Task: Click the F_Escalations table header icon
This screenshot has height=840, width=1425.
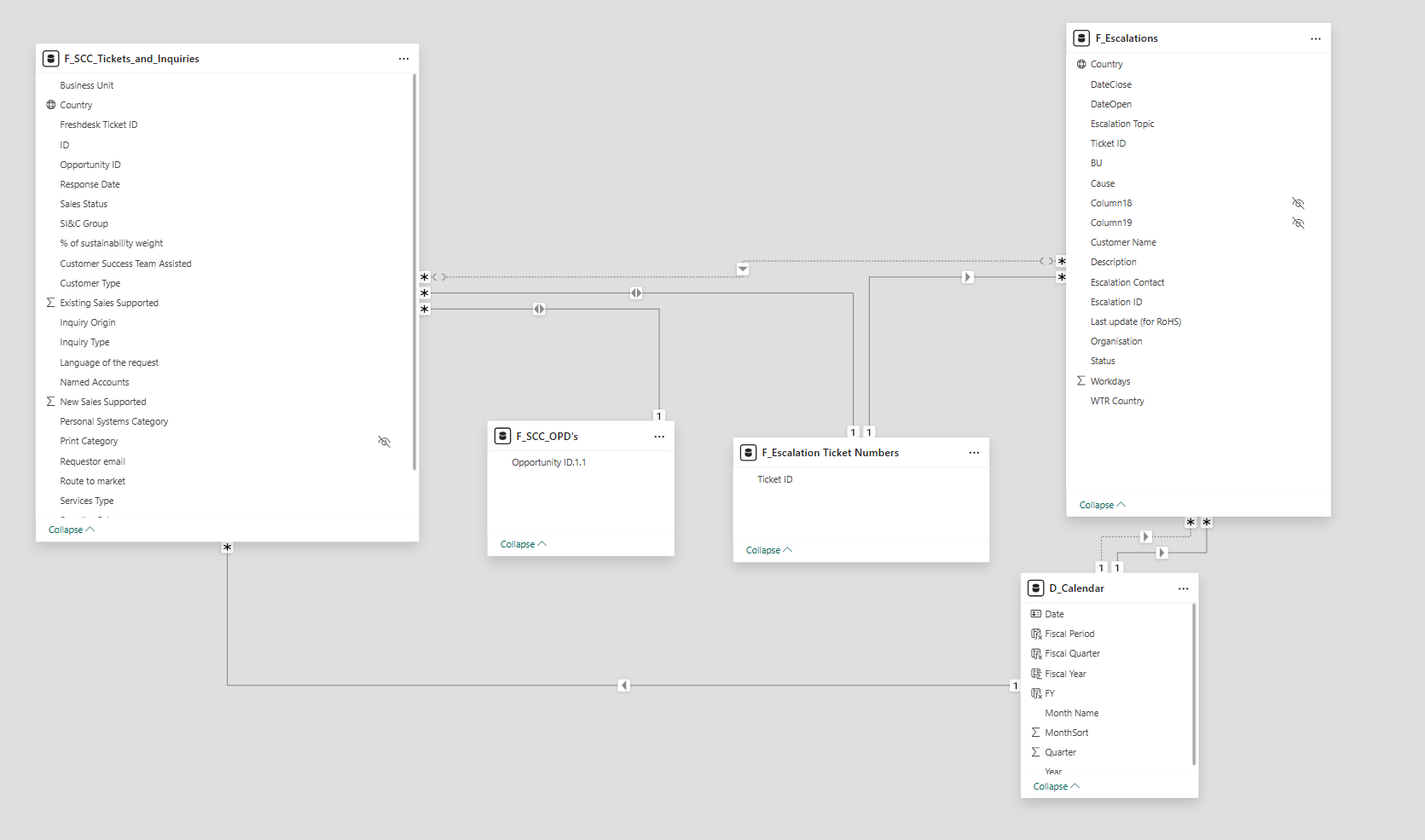Action: pyautogui.click(x=1081, y=38)
